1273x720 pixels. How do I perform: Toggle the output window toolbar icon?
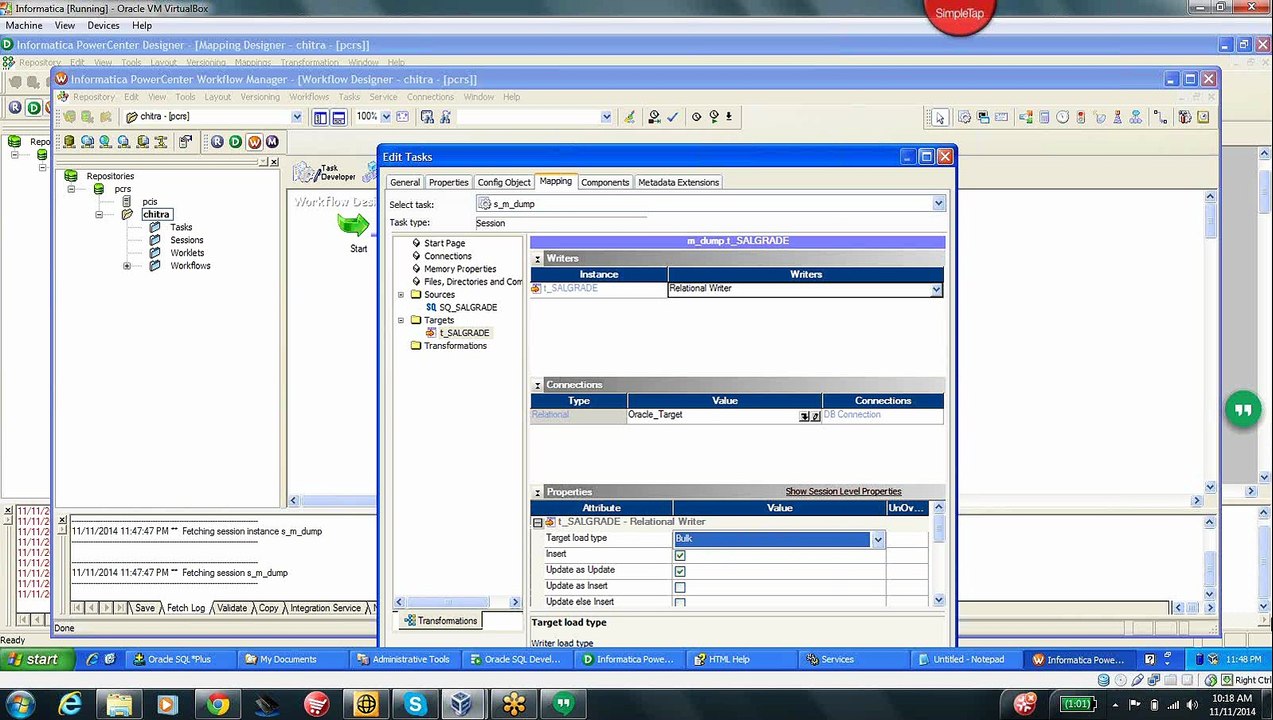coord(338,117)
